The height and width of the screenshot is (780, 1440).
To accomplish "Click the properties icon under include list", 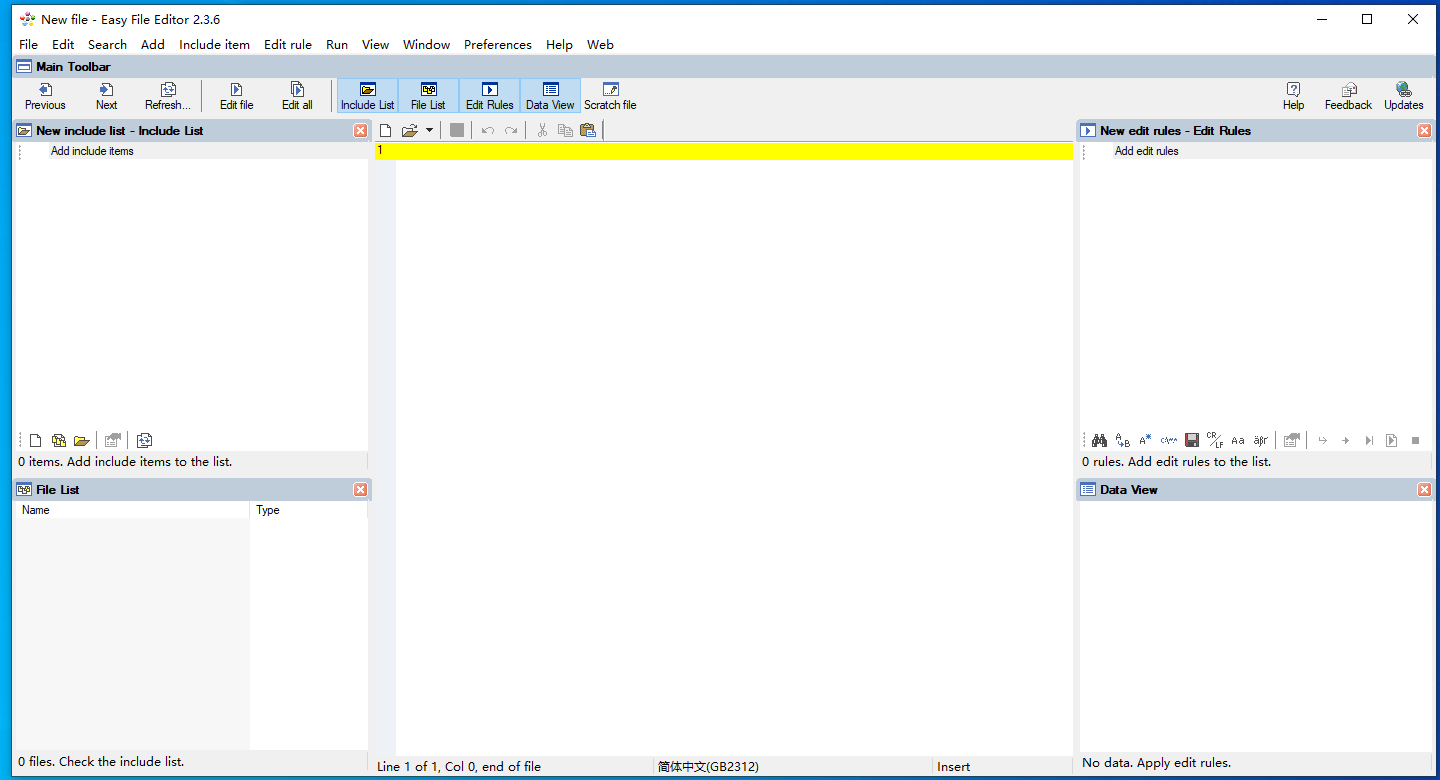I will point(113,440).
